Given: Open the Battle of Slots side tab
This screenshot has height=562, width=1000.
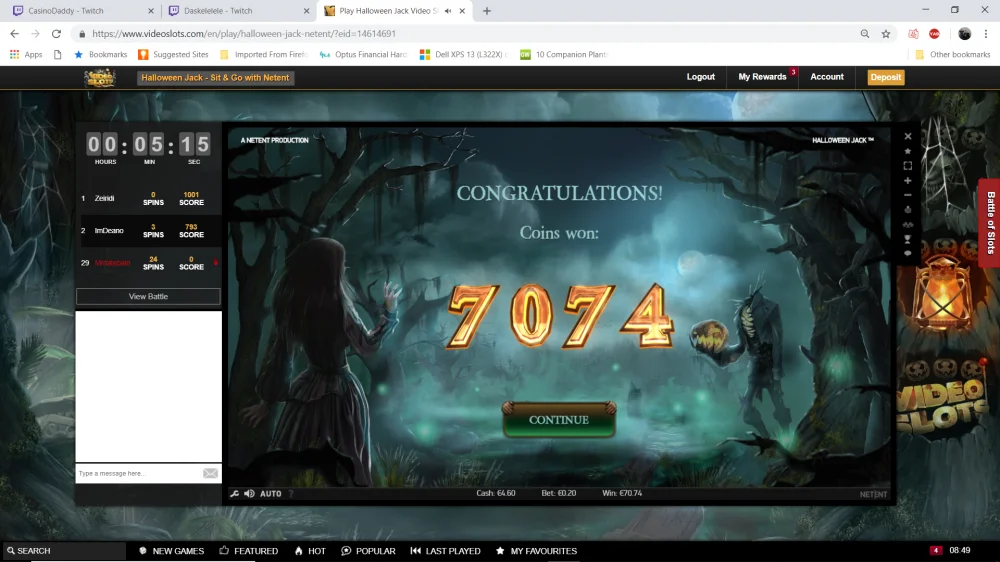Looking at the screenshot, I should (990, 223).
